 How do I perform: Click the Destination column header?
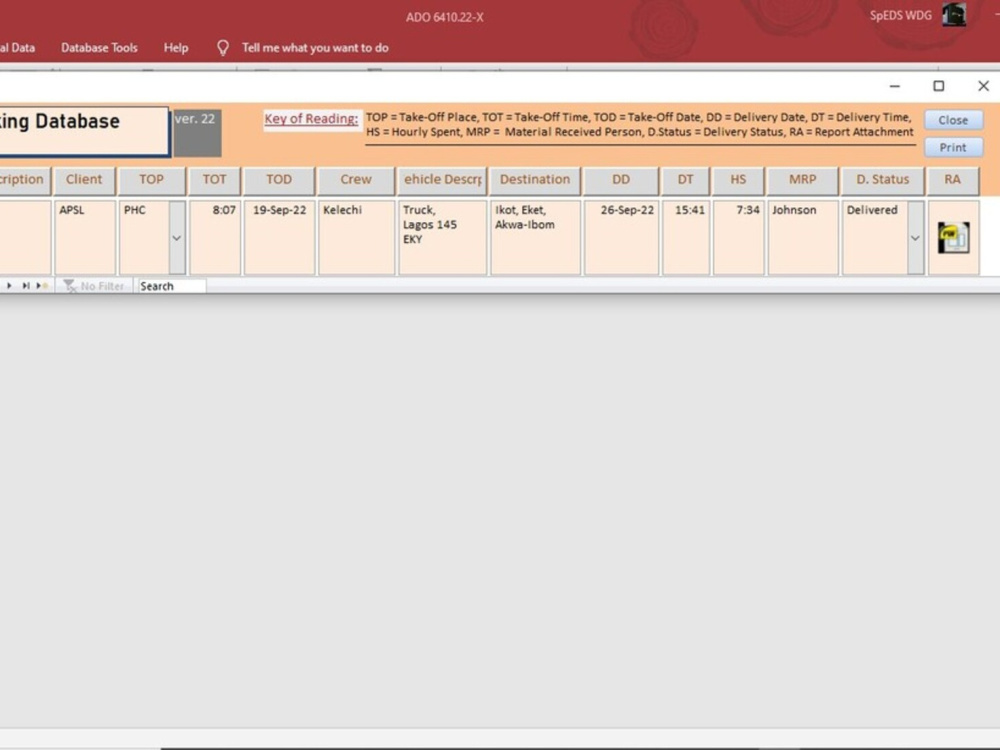535,180
